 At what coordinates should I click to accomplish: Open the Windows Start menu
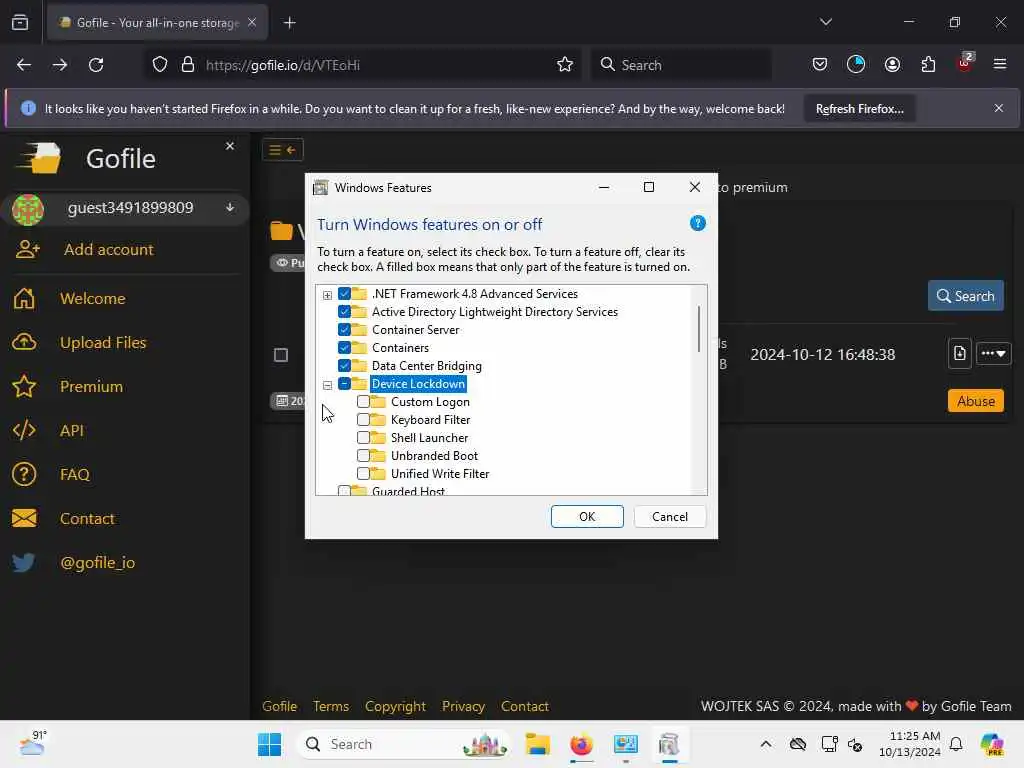(x=269, y=744)
